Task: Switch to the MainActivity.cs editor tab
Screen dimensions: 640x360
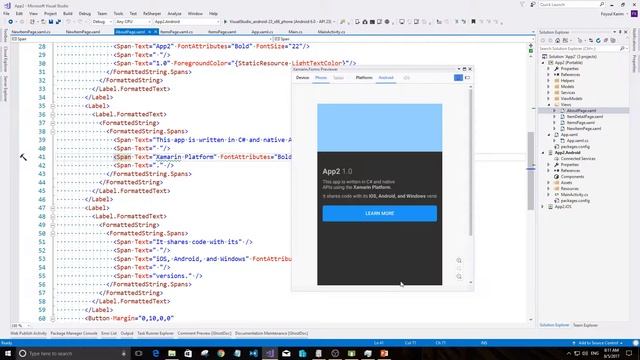Action: [x=331, y=32]
